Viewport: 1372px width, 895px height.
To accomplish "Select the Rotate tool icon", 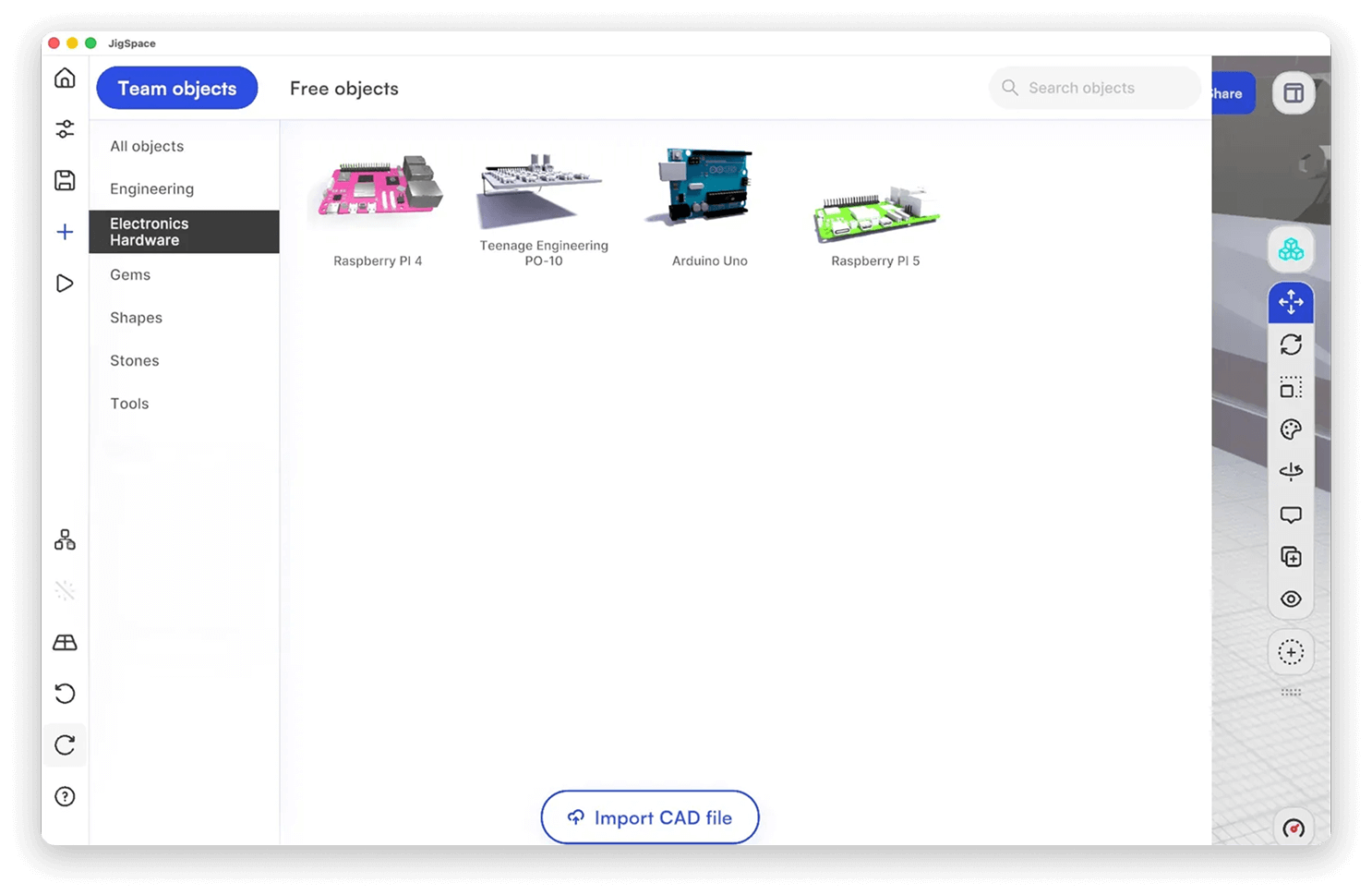I will click(1291, 345).
